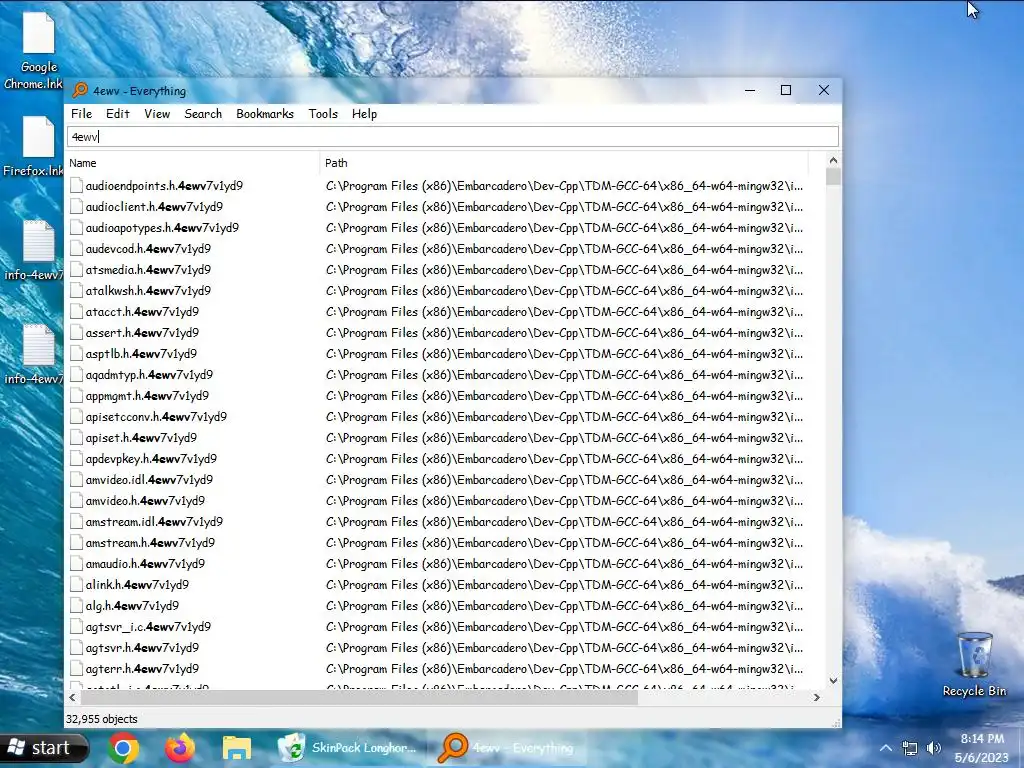Click the horizontal scroll left arrow
This screenshot has width=1024, height=768.
tap(72, 697)
